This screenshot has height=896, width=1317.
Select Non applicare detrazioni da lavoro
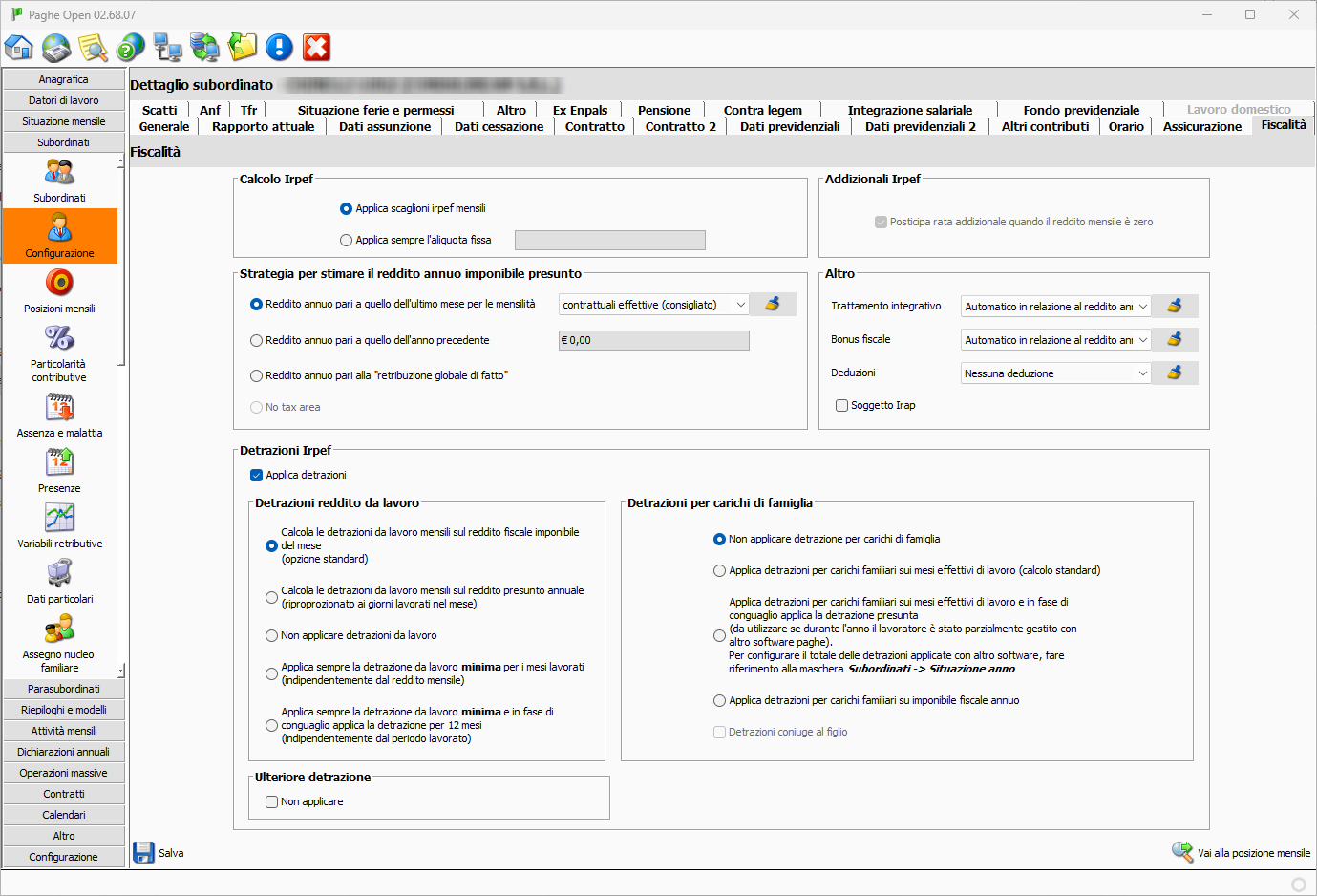[271, 635]
